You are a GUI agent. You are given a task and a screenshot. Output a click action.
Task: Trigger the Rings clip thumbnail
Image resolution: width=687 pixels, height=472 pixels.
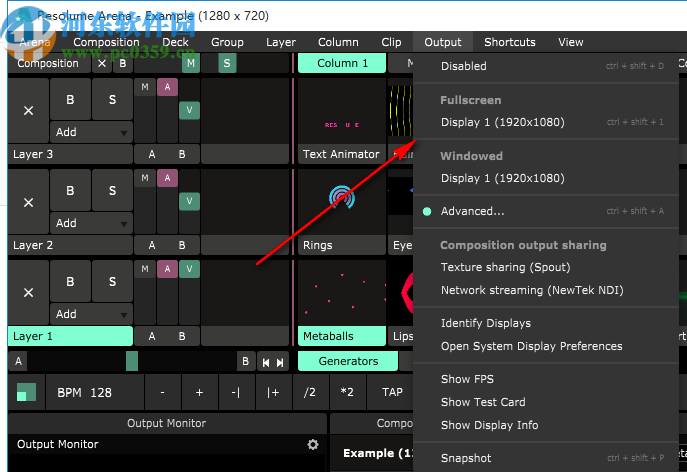coord(342,202)
